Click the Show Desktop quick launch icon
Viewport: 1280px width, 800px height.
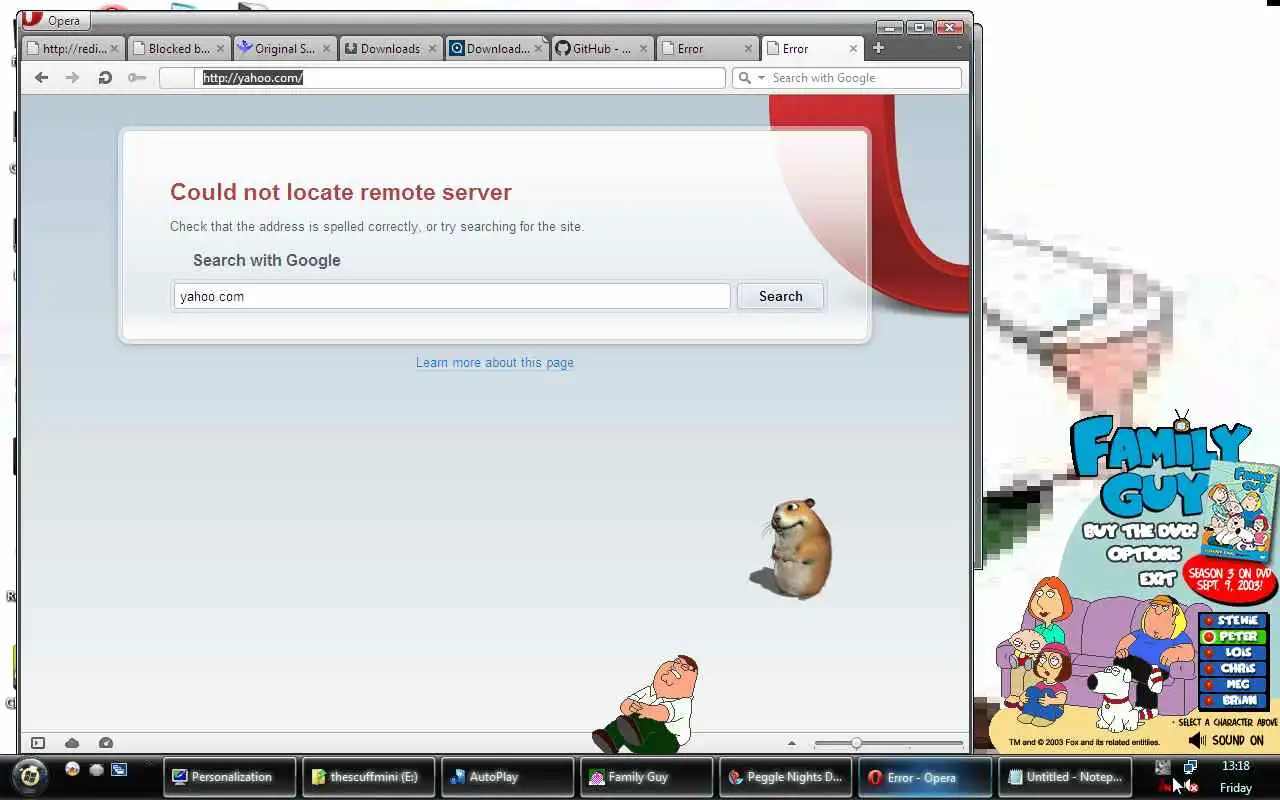click(96, 769)
